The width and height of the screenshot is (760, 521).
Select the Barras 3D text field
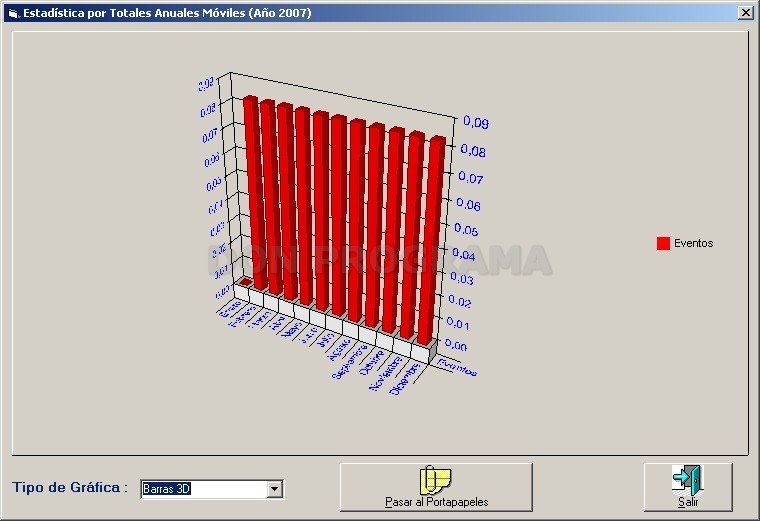tap(204, 489)
